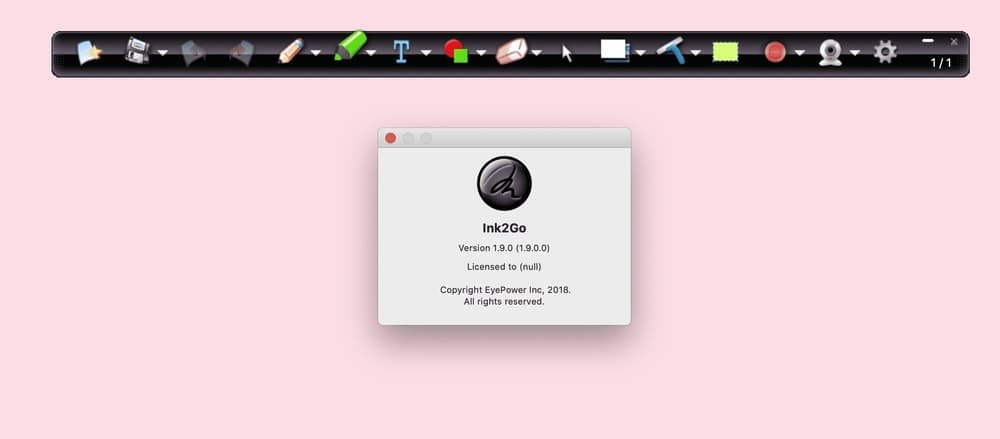The width and height of the screenshot is (1000, 439).
Task: Click the All rights reserved text
Action: (x=504, y=301)
